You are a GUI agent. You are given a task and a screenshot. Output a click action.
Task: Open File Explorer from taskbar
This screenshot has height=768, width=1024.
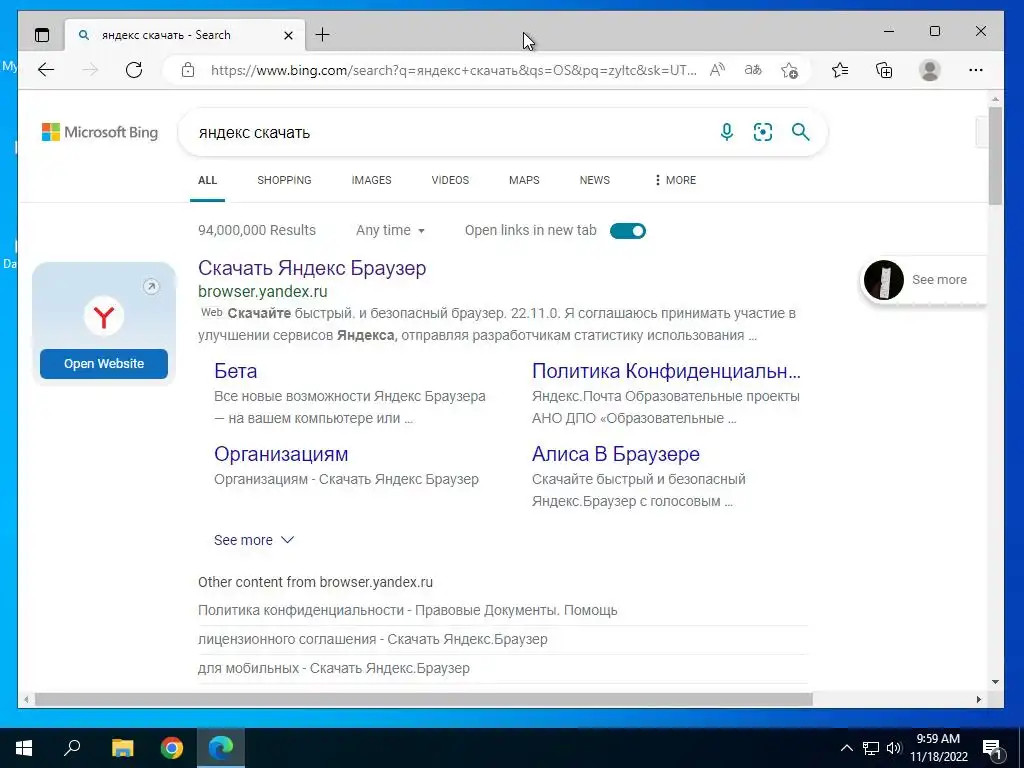122,748
